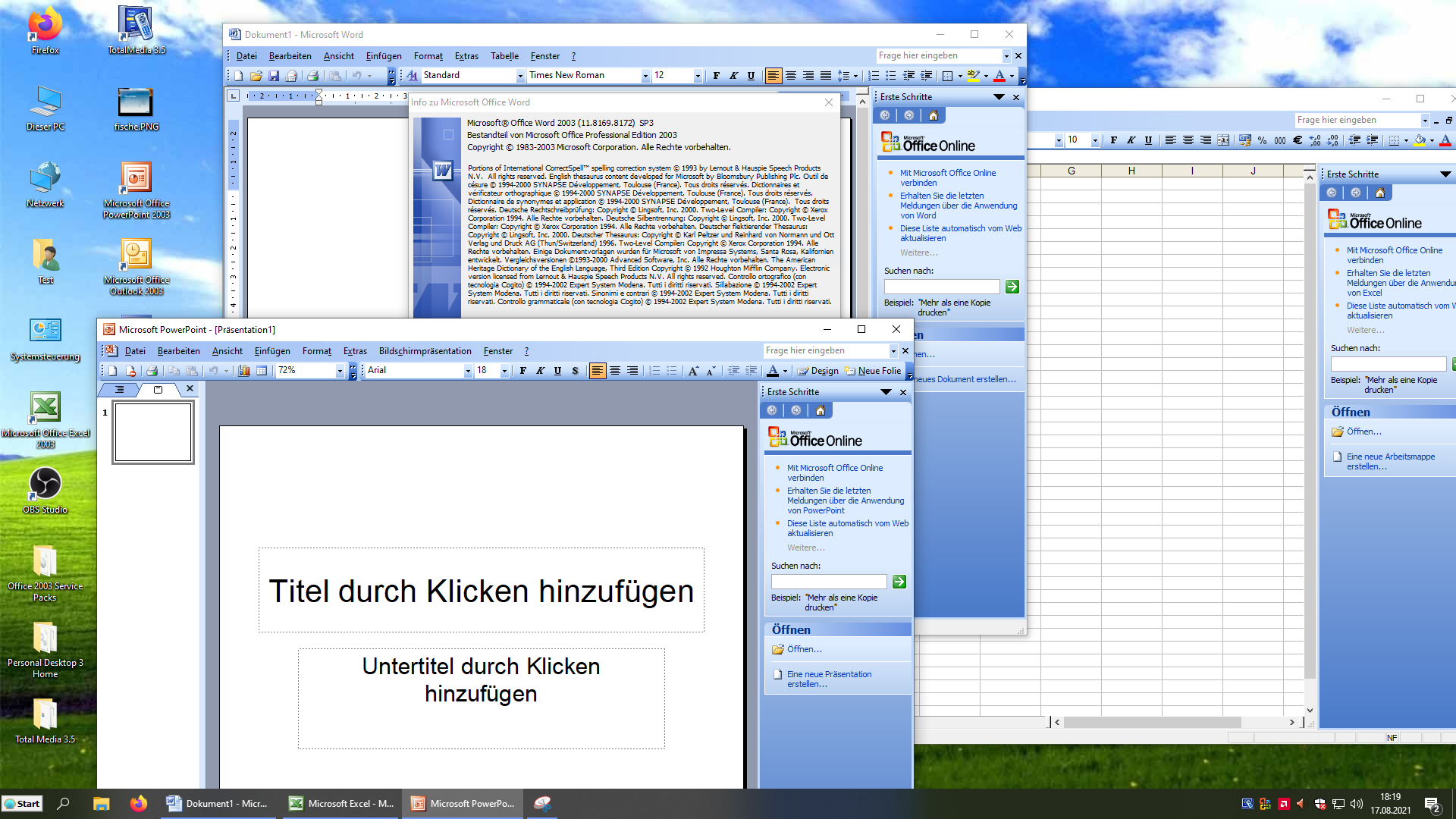Click the Euro currency icon in Excel toolbar
The width and height of the screenshot is (1456, 819).
click(x=1298, y=140)
